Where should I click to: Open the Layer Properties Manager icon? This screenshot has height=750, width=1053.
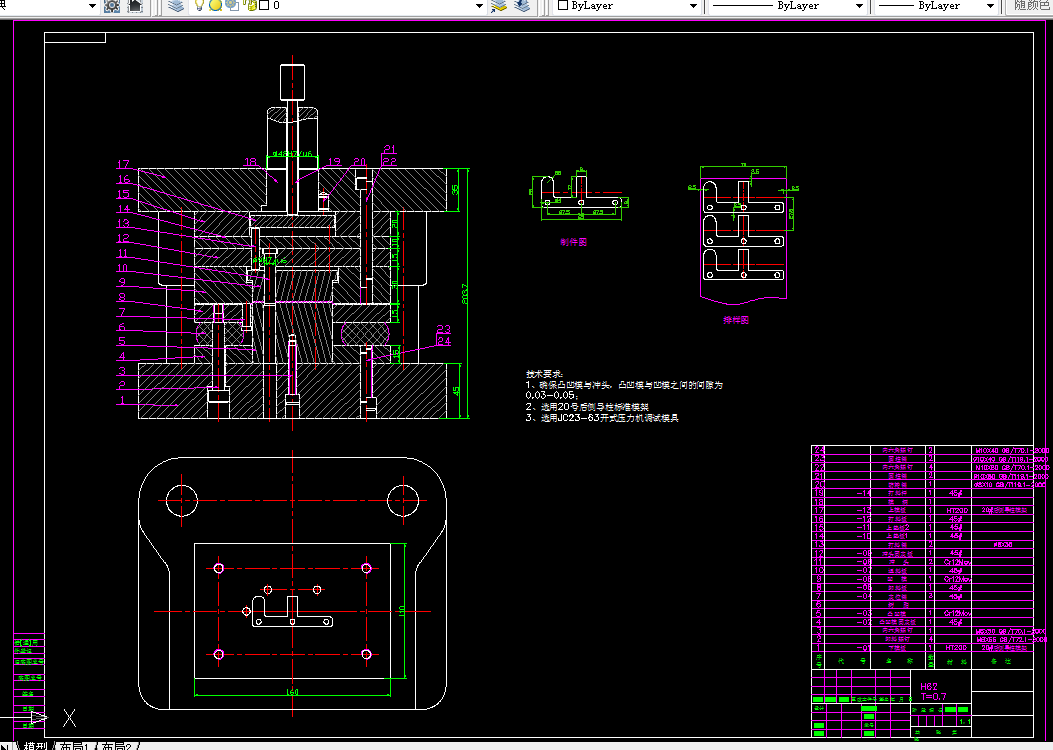tap(176, 6)
